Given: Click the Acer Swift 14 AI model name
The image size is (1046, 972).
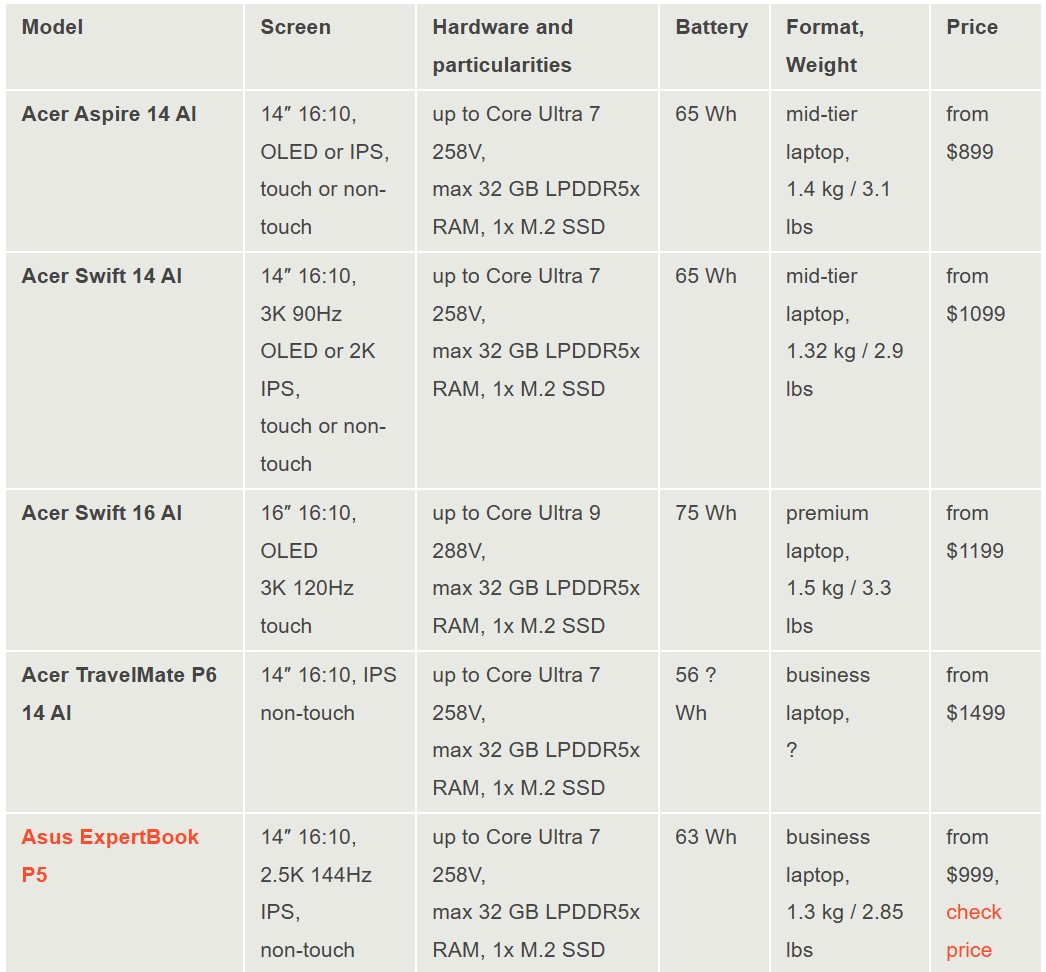Looking at the screenshot, I should click(102, 276).
